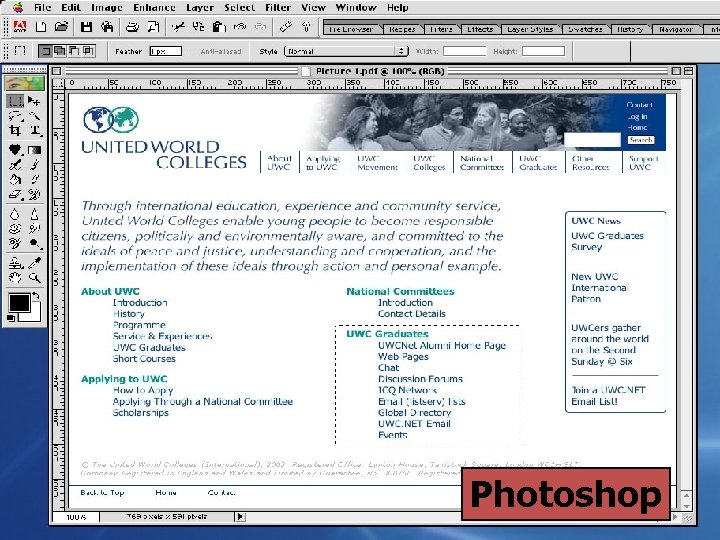
Task: Choose the New Selection mode button
Action: [45, 51]
